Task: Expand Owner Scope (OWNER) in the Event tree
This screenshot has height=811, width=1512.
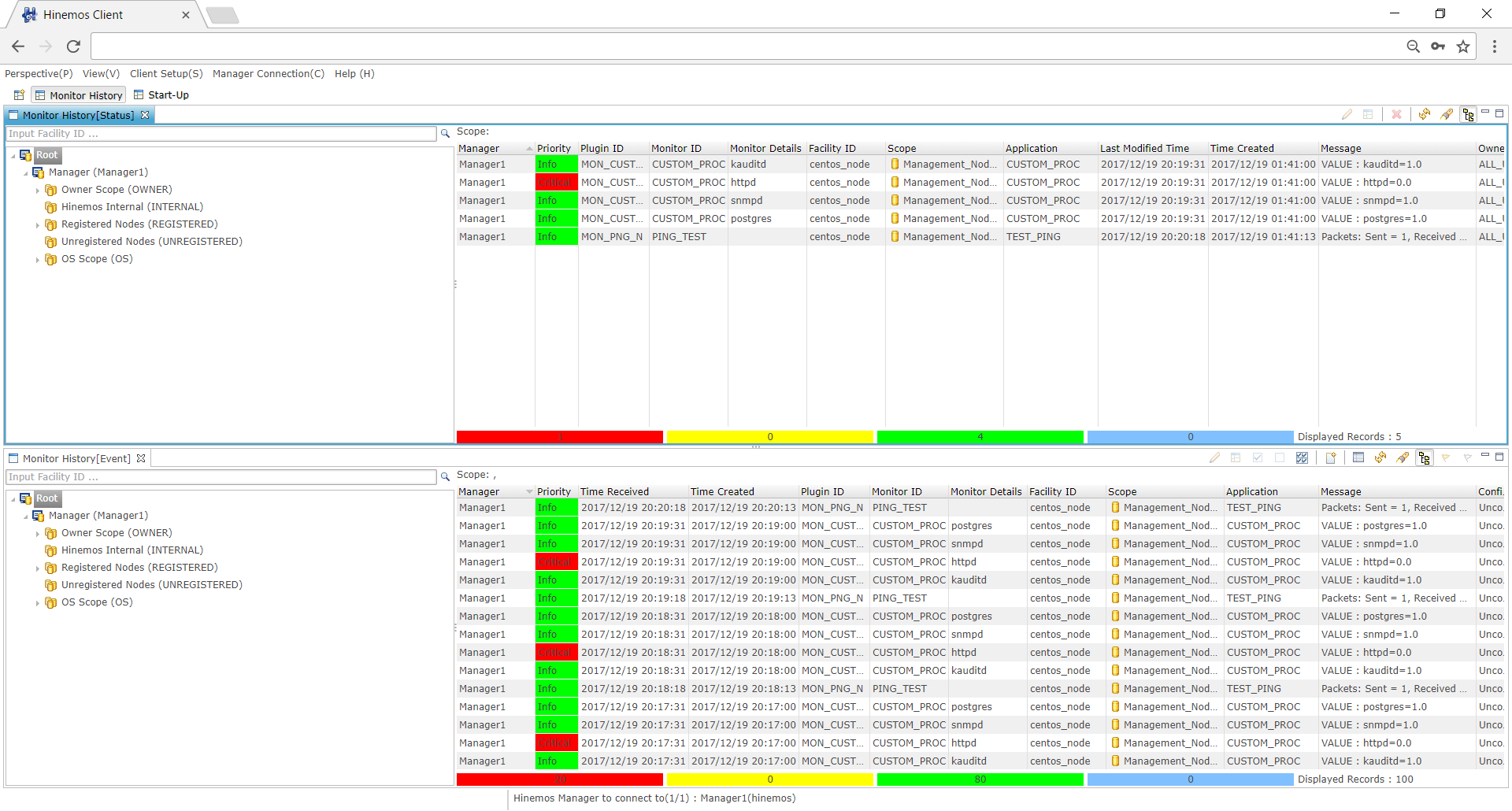Action: click(x=38, y=534)
